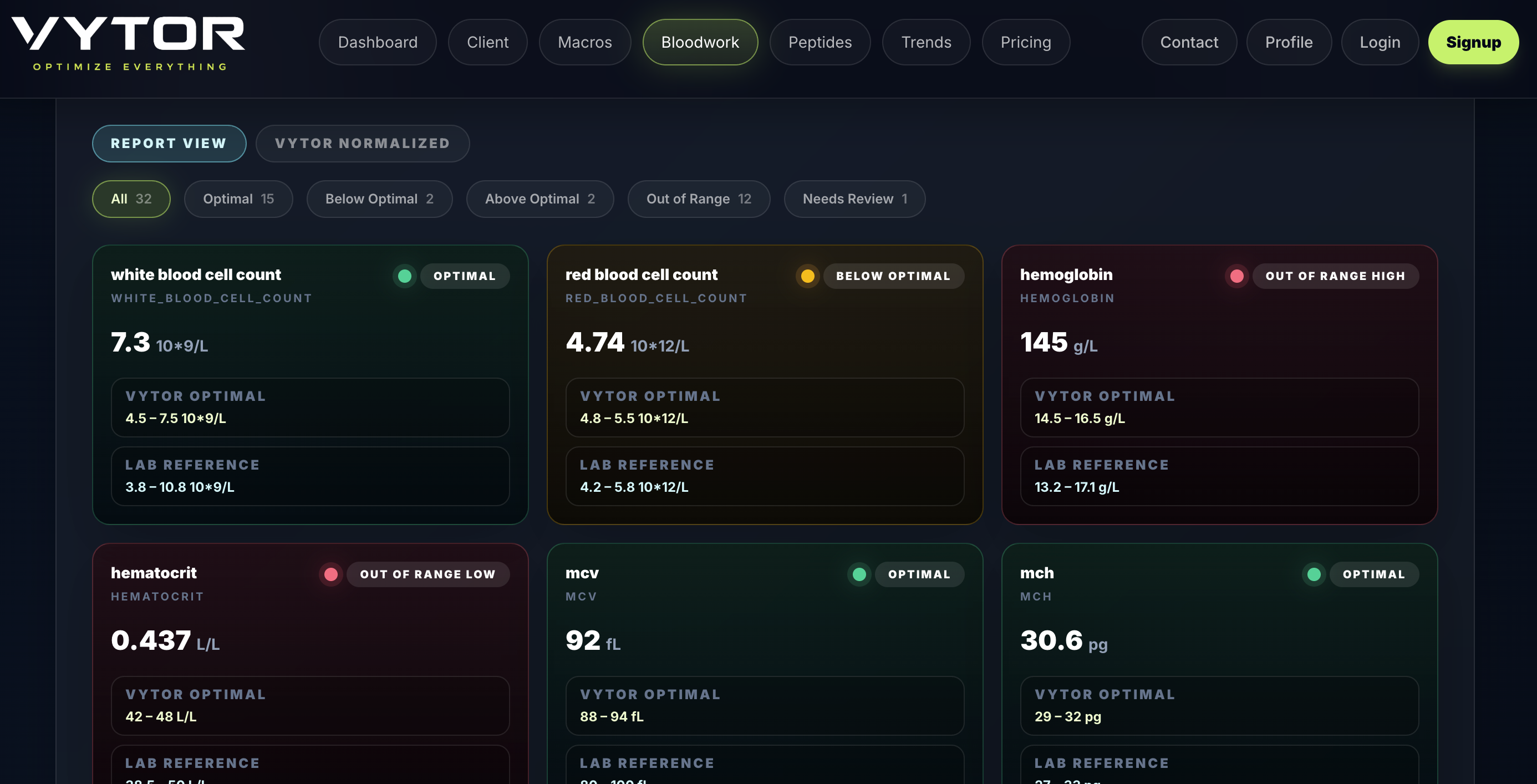Filter by Below Optimal 2

click(379, 198)
